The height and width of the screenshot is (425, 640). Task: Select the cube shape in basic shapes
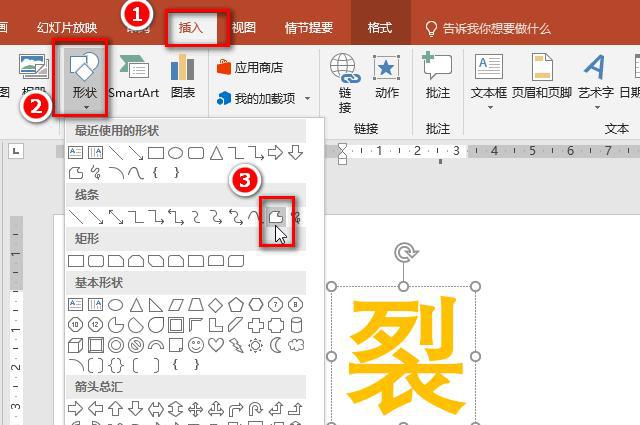76,345
